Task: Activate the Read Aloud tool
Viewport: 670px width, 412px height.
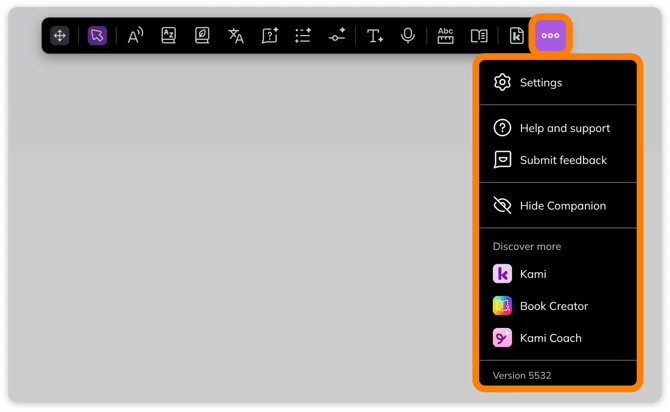Action: click(135, 35)
